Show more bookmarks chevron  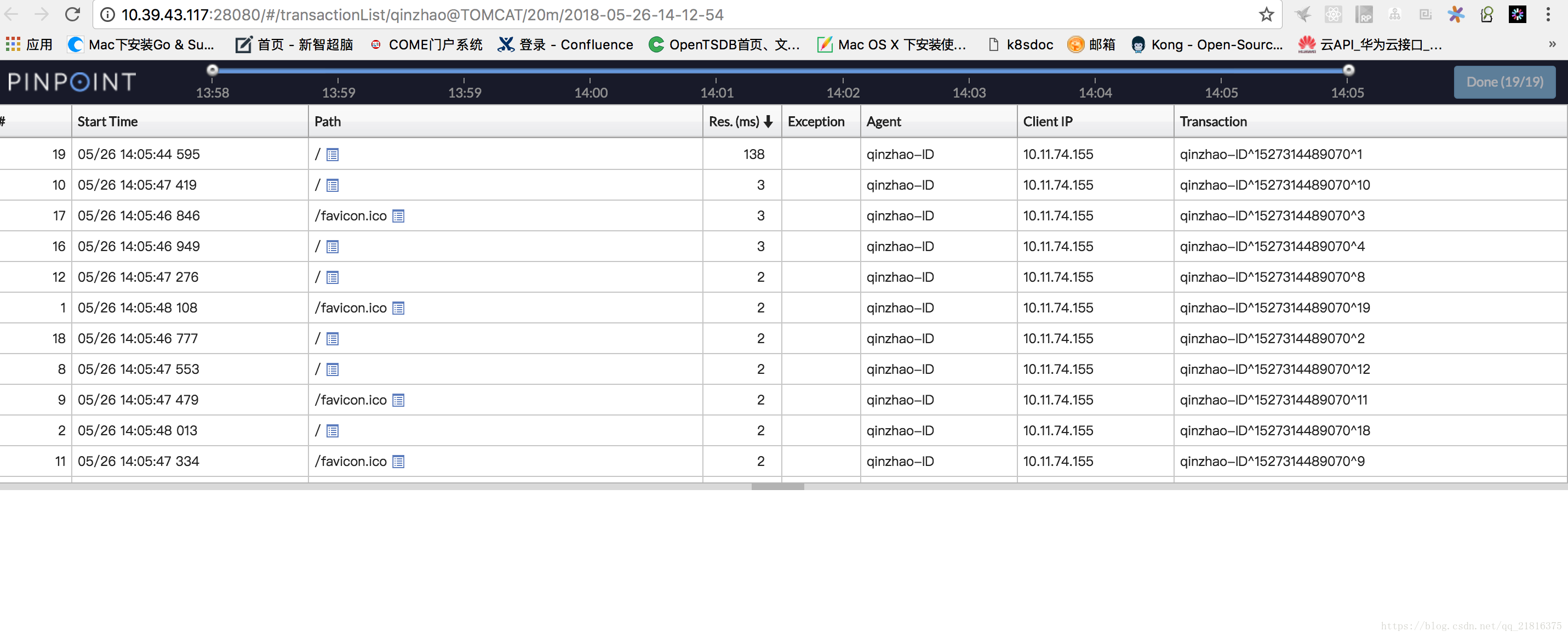(1552, 44)
